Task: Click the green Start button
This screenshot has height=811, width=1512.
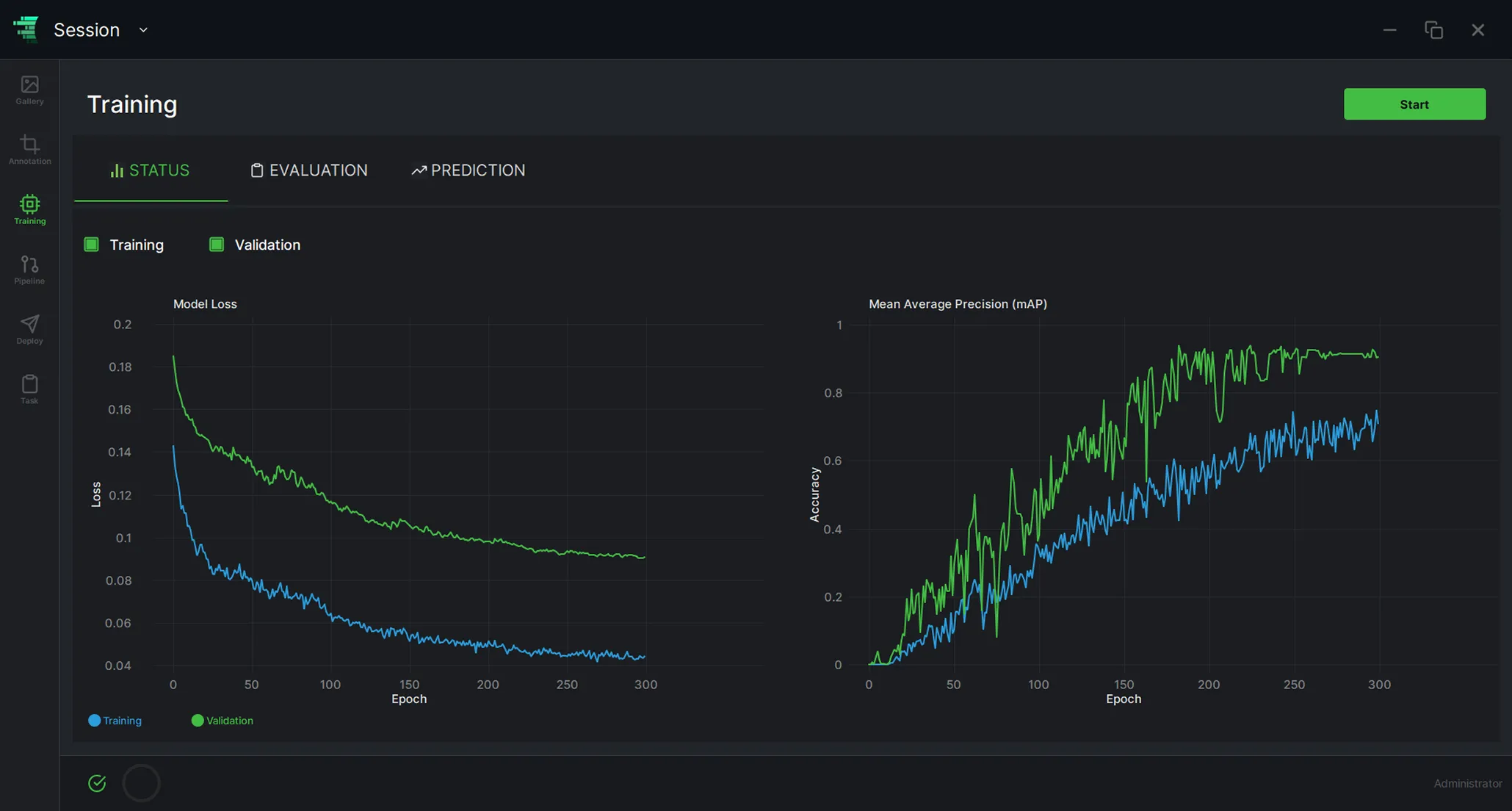Action: (1414, 104)
